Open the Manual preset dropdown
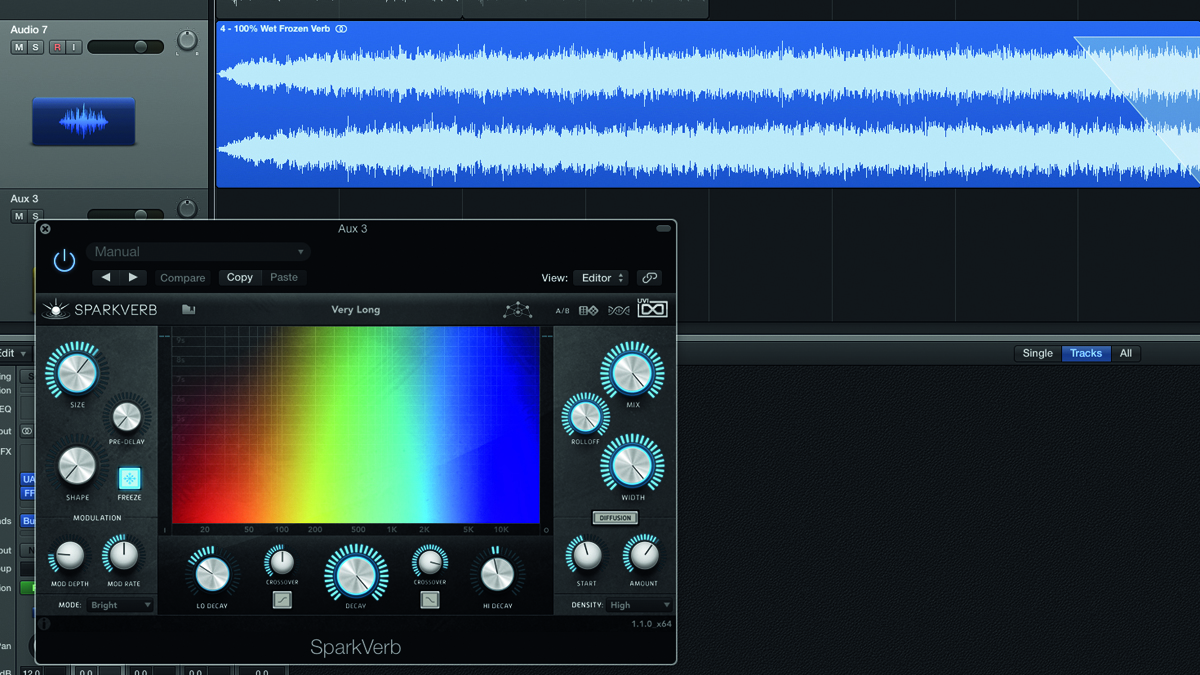Screen dimensions: 1200x675 (198, 252)
